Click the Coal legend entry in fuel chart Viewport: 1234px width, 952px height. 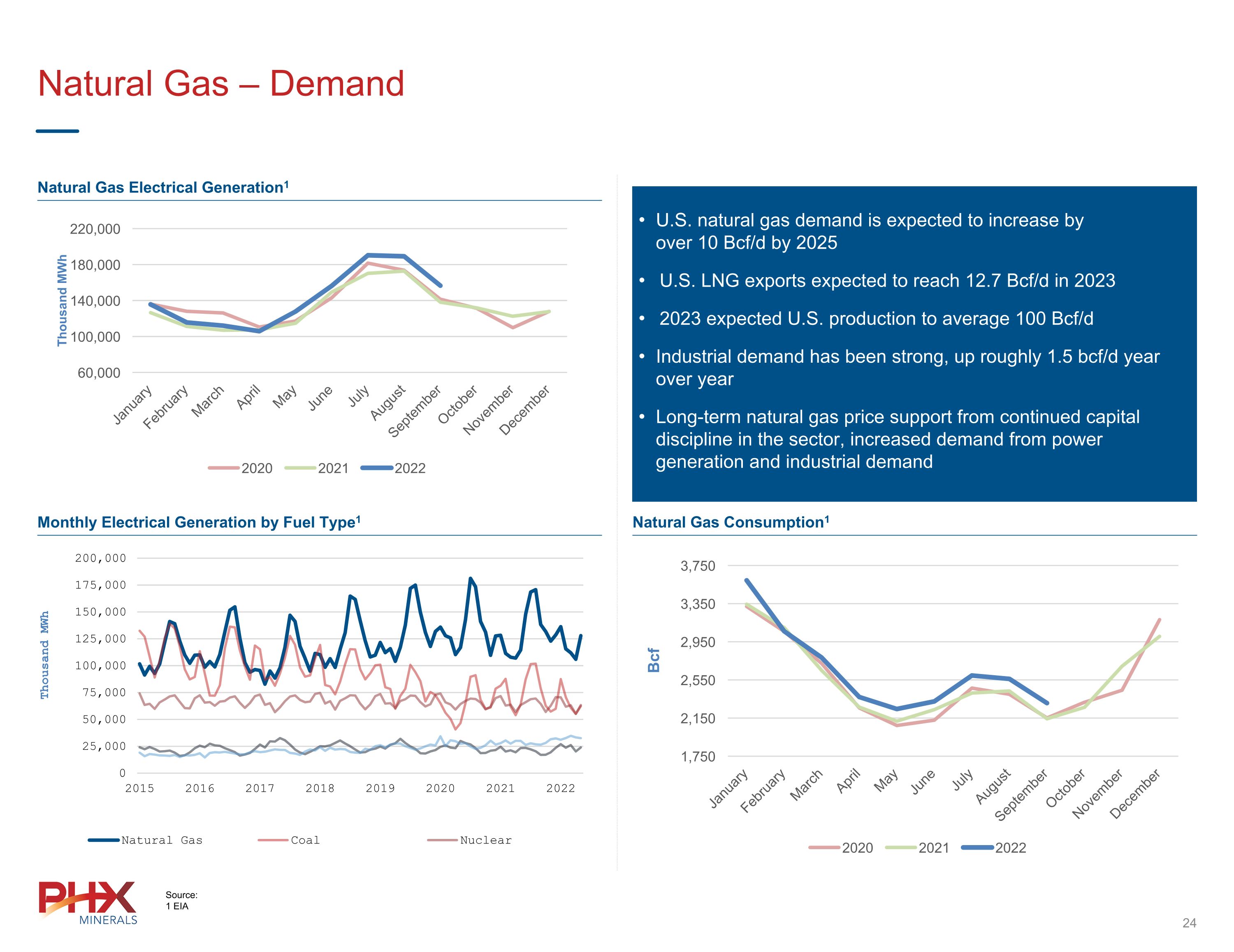pos(289,840)
